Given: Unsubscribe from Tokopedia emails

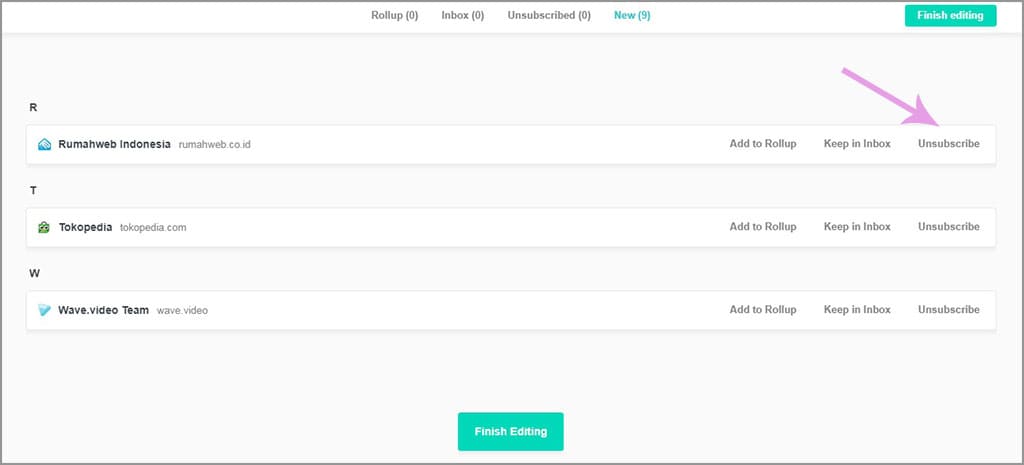Looking at the screenshot, I should click(948, 227).
